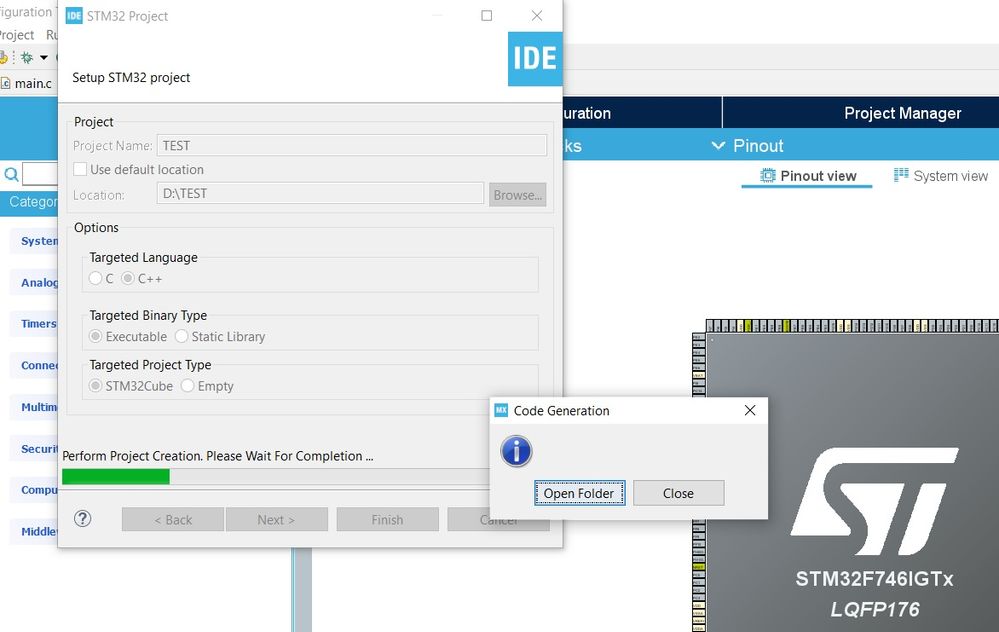Click the STM32F746IGTx chip name label

click(x=874, y=578)
